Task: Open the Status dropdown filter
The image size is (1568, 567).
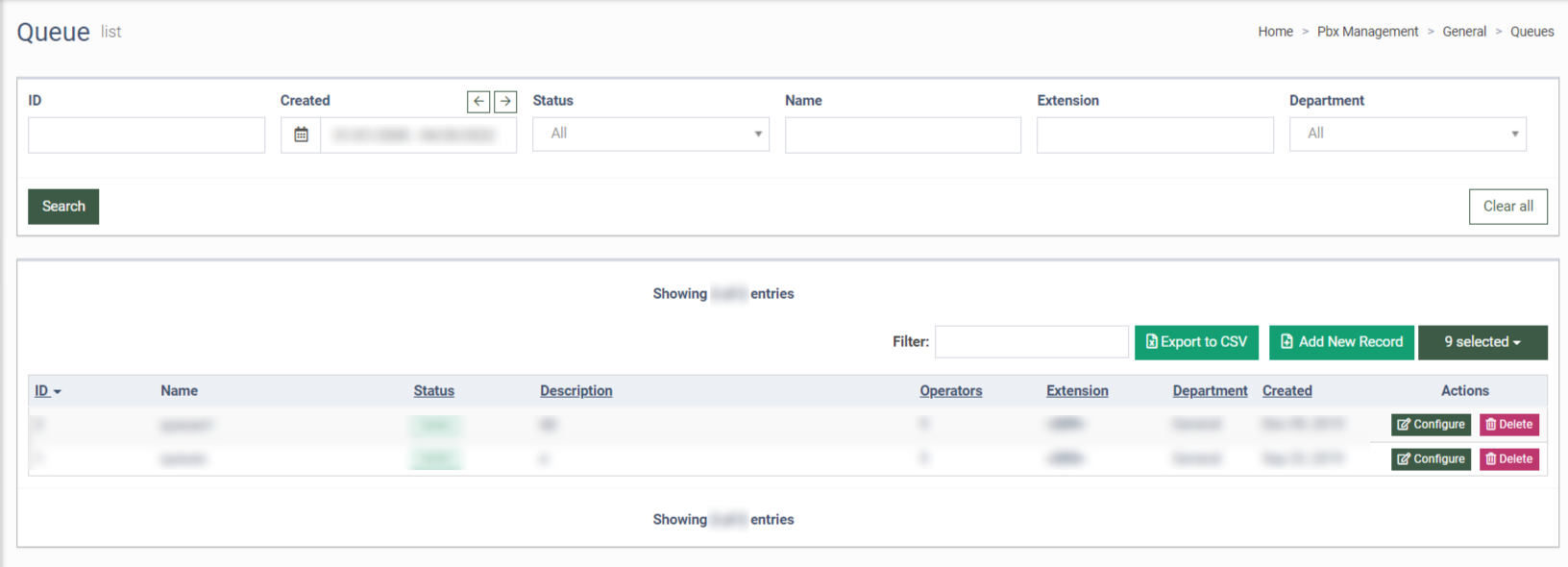Action: pos(650,135)
